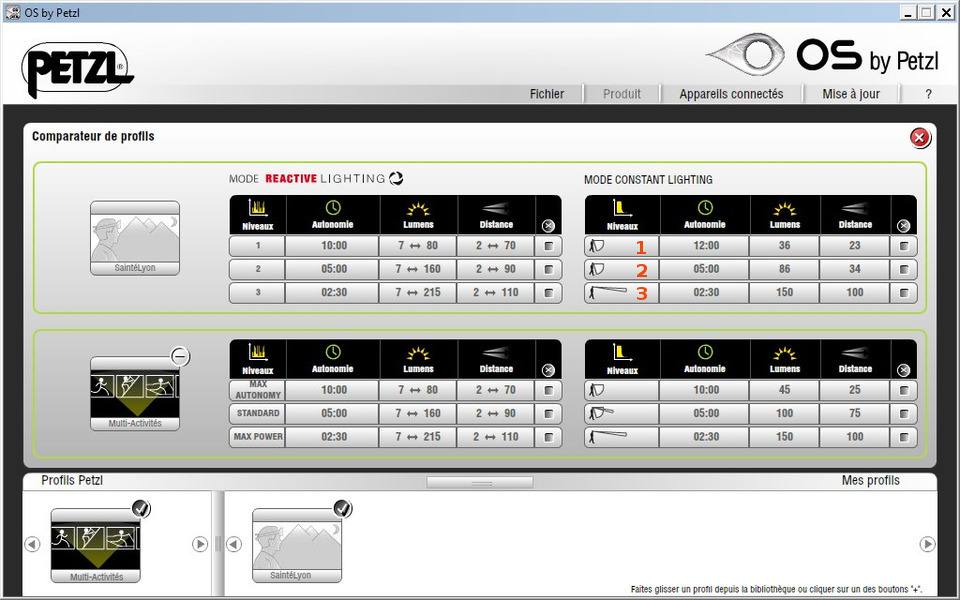Image resolution: width=960 pixels, height=600 pixels.
Task: Check MAX AUTONOMY row checkbox
Action: click(x=549, y=390)
